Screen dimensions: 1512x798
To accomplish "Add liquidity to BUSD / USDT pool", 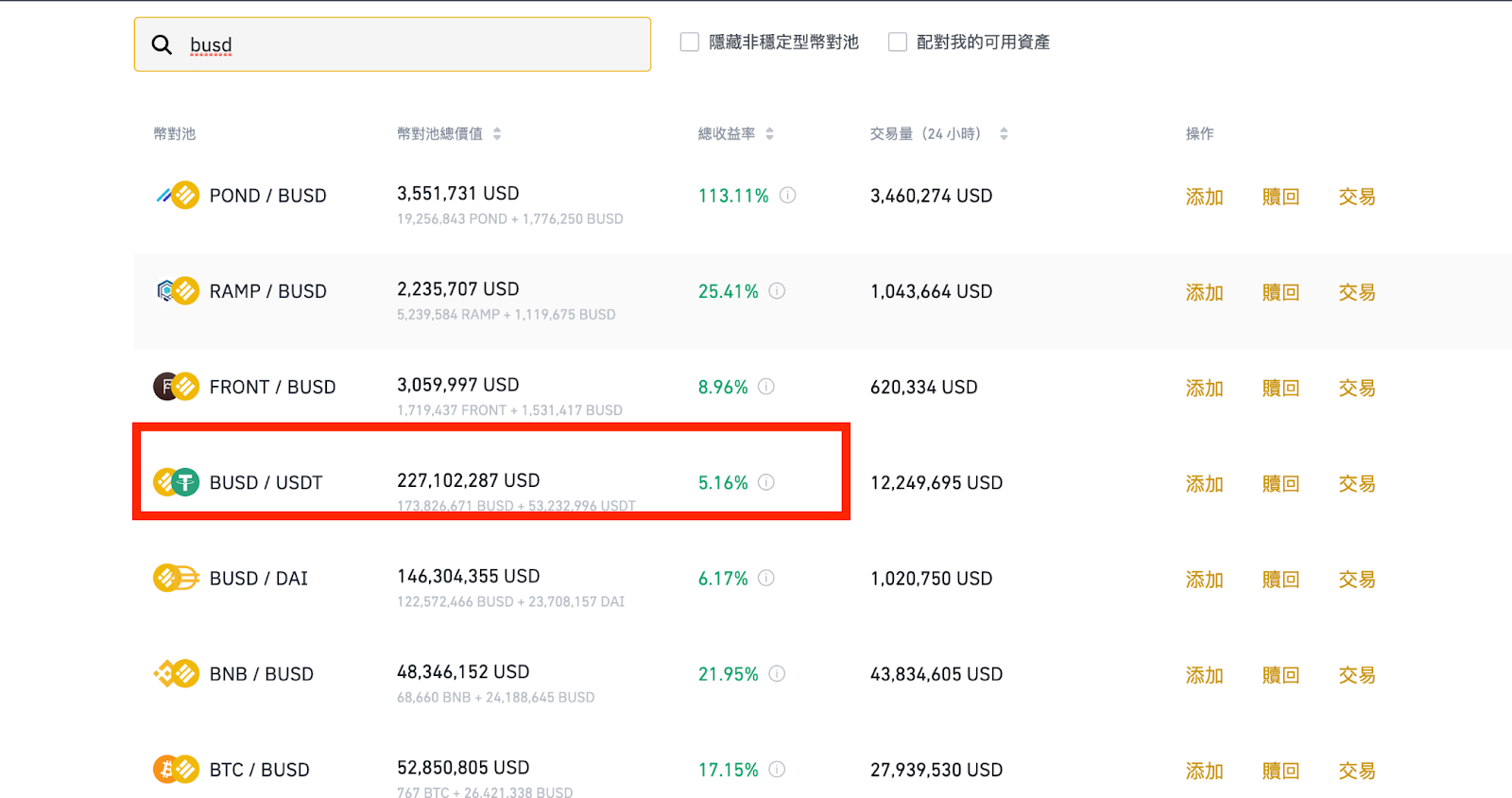I will (1205, 483).
